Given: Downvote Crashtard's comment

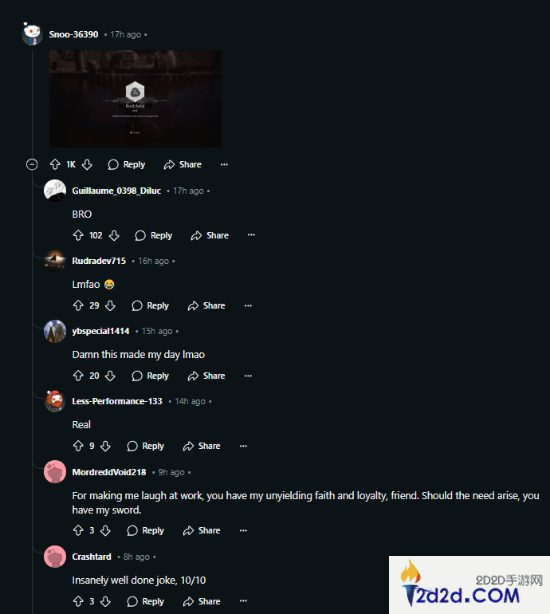Looking at the screenshot, I should coord(105,601).
